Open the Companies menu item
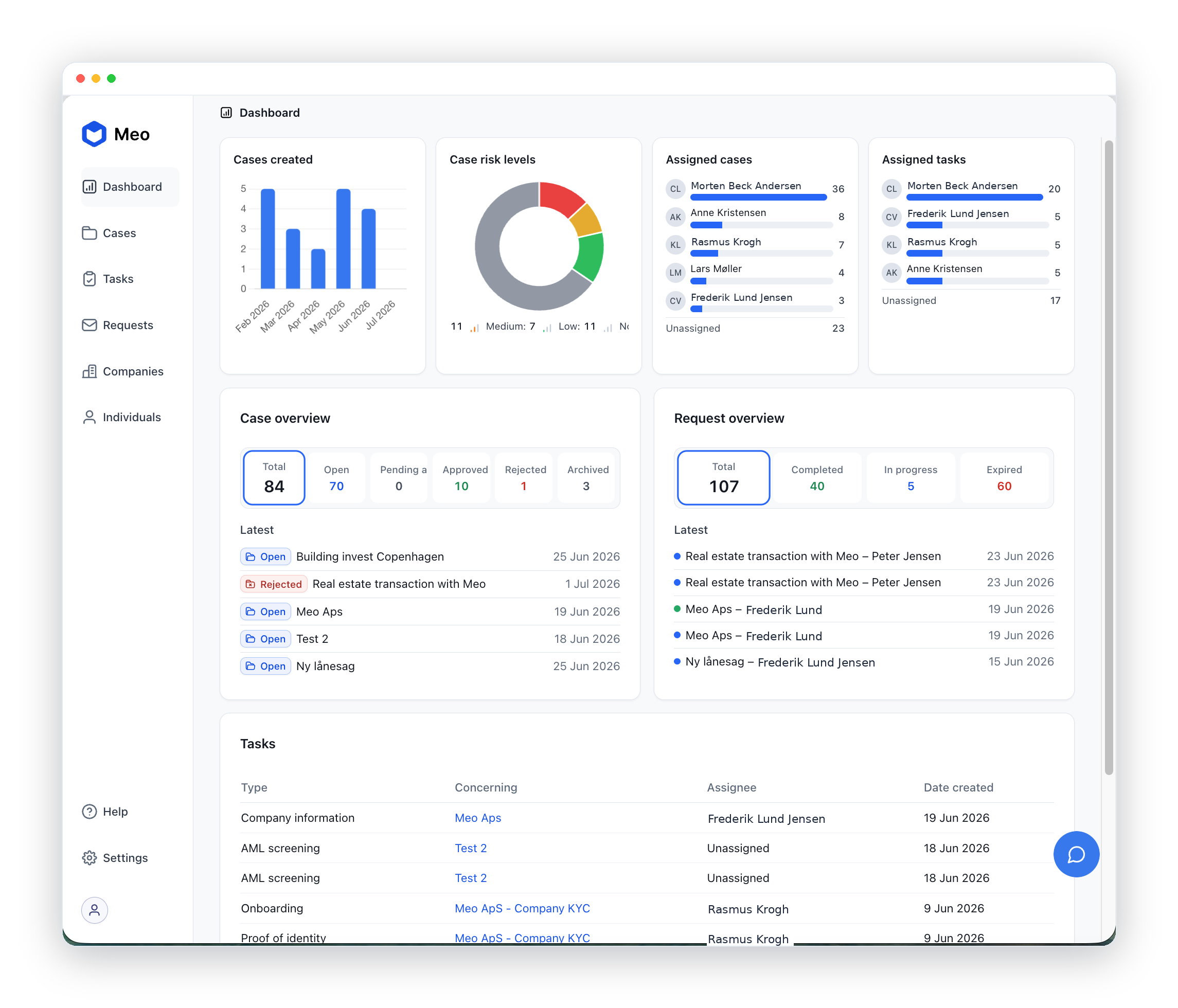This screenshot has width=1178, height=1008. tap(130, 371)
